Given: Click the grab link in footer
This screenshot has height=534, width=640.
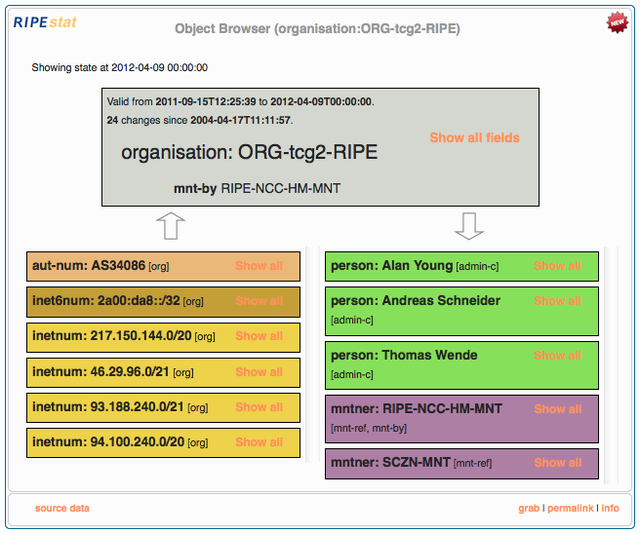Looking at the screenshot, I should tap(529, 508).
